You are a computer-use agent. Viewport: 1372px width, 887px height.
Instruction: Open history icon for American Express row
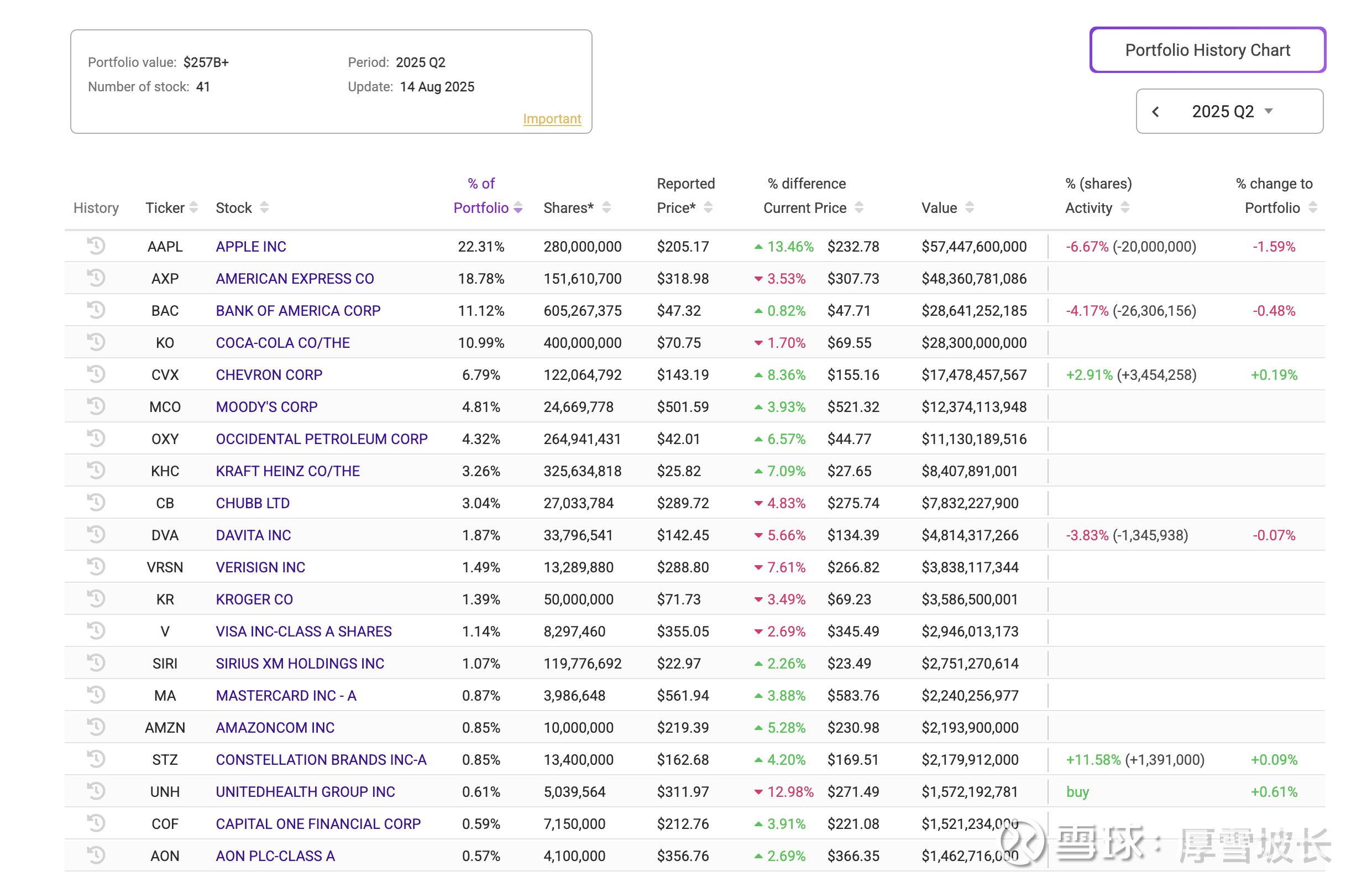(x=96, y=278)
